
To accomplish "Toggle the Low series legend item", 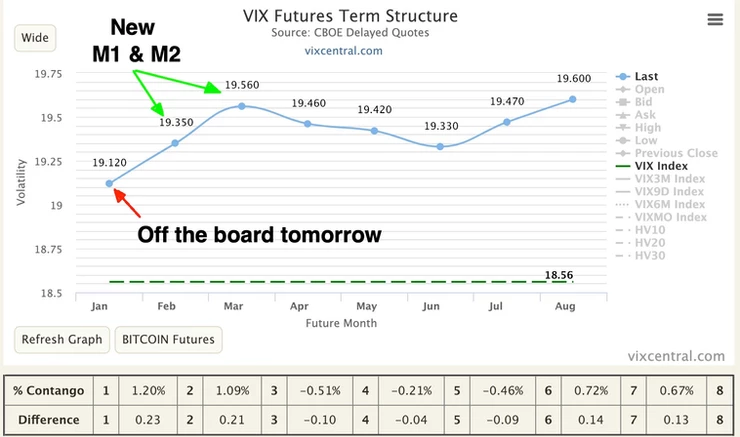I will point(646,140).
